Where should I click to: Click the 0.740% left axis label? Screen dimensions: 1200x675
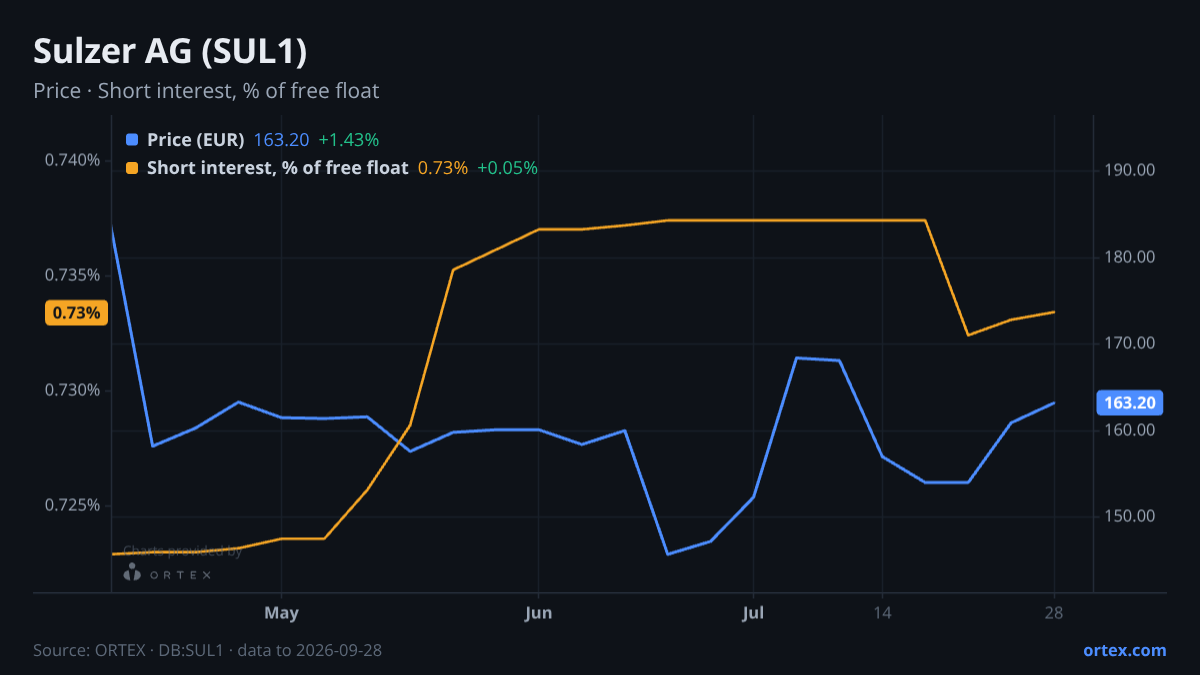(73, 160)
